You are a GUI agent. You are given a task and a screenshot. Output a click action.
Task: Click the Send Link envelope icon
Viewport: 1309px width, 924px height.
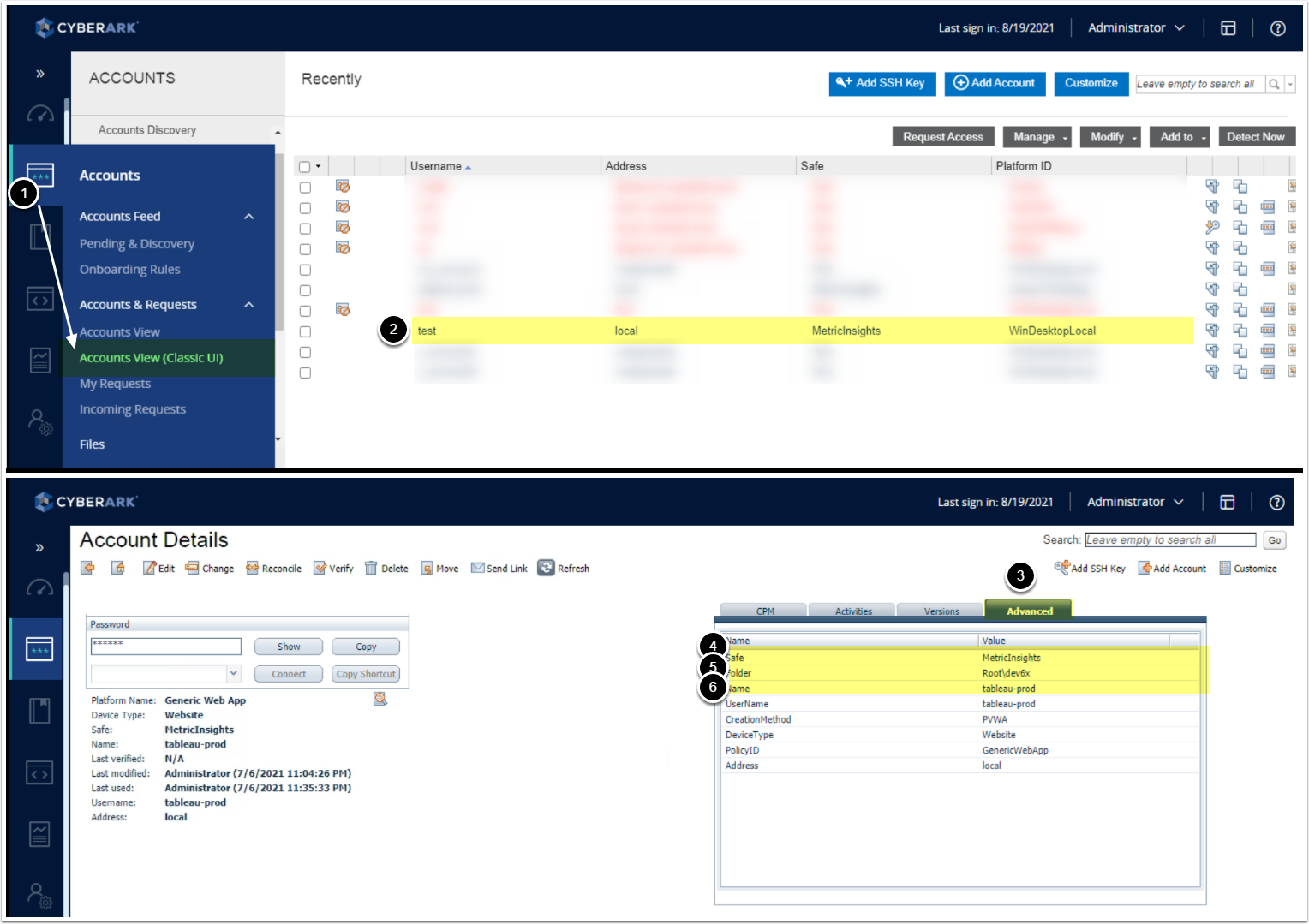point(477,568)
